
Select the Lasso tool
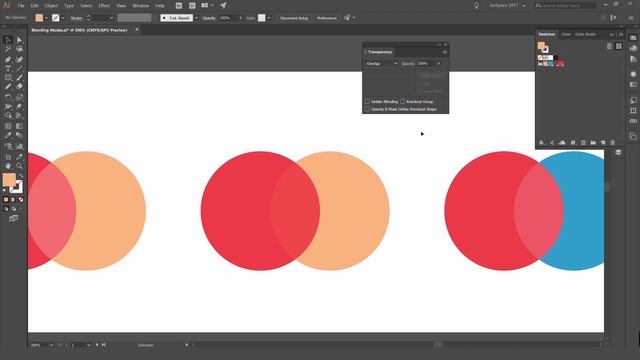coord(19,49)
